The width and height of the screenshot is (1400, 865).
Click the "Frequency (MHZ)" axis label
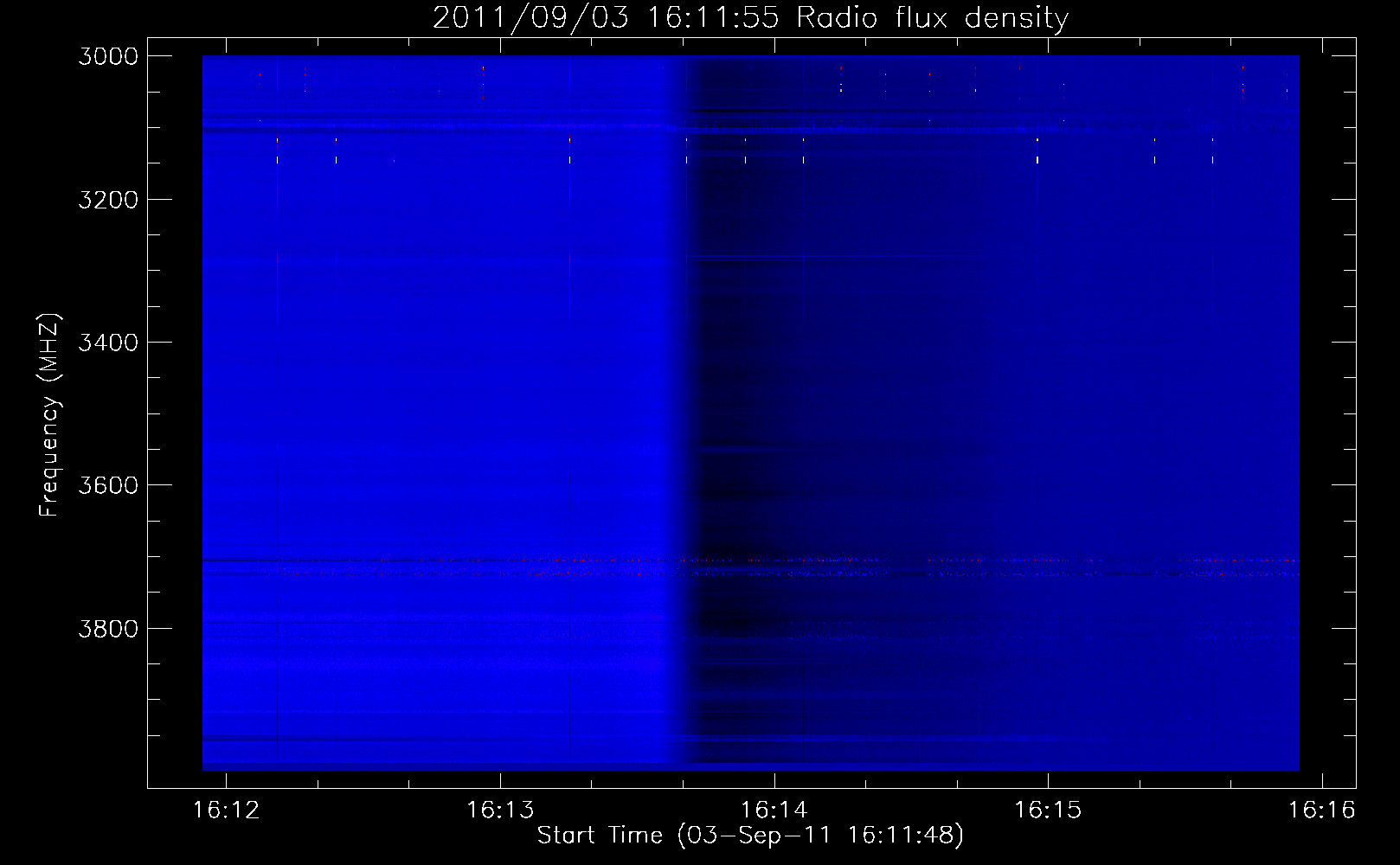(49, 415)
